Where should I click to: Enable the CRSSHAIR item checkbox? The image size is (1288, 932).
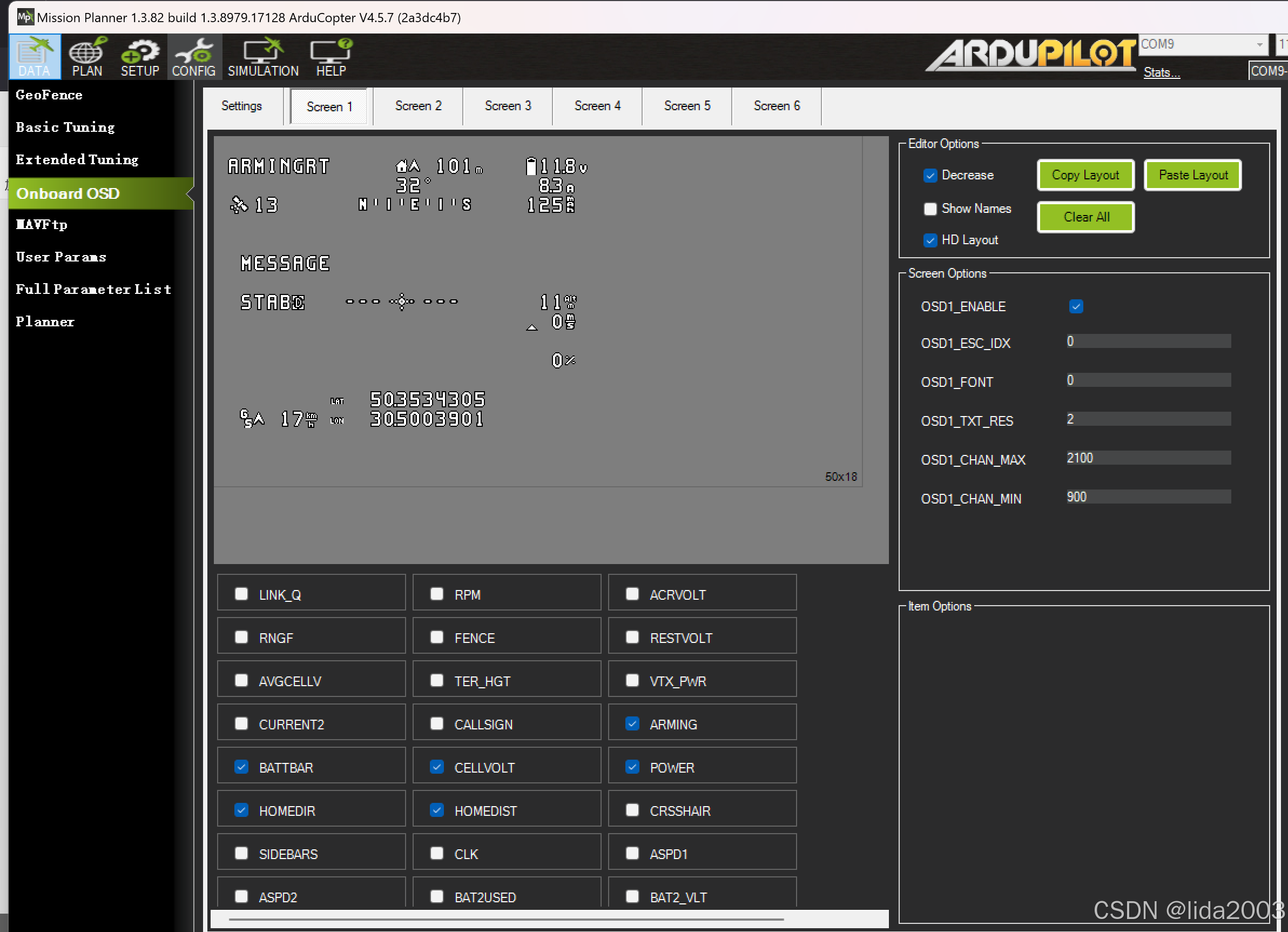[632, 810]
